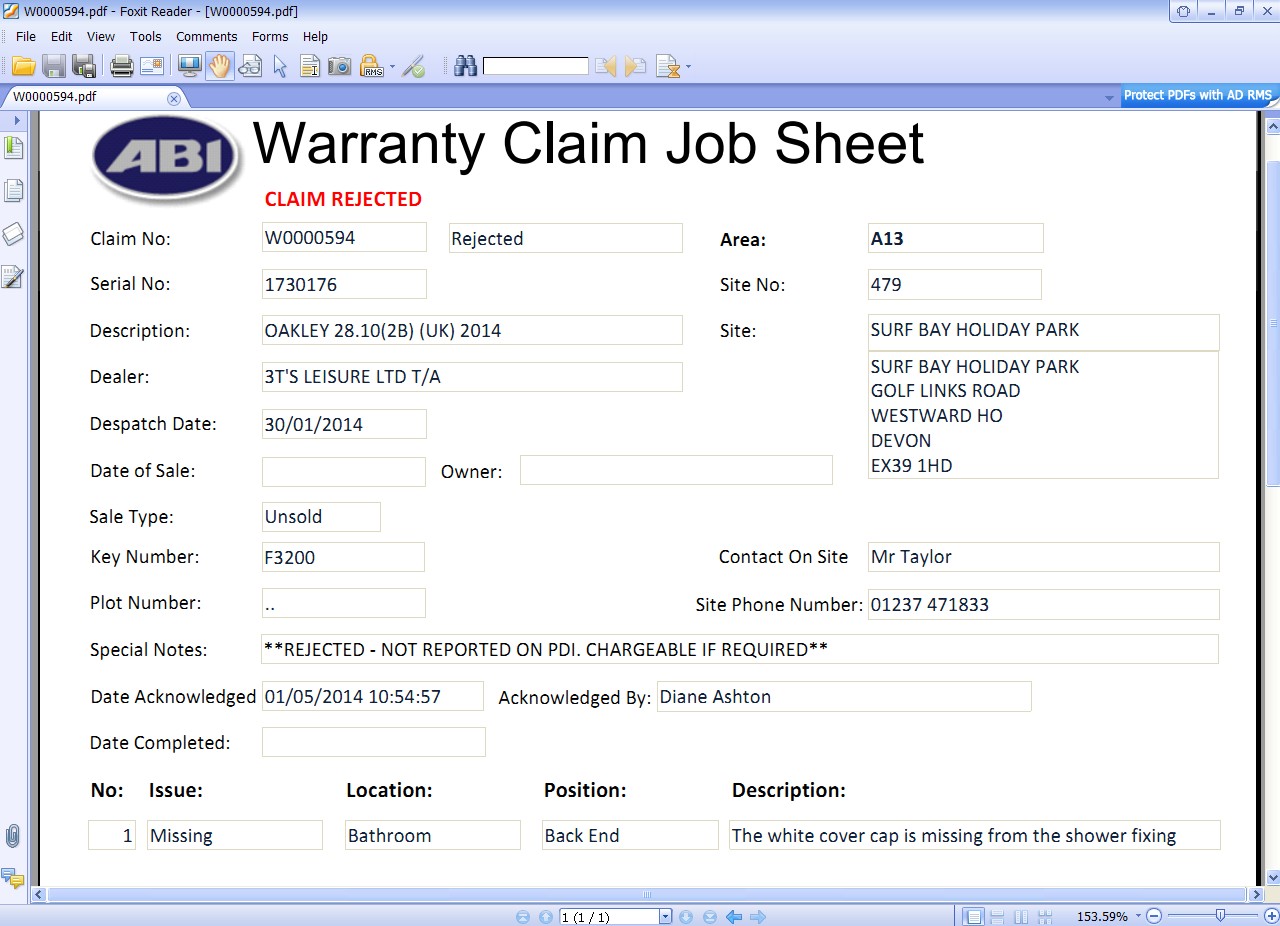The width and height of the screenshot is (1280, 926).
Task: Switch to Single Page view mode
Action: [972, 917]
